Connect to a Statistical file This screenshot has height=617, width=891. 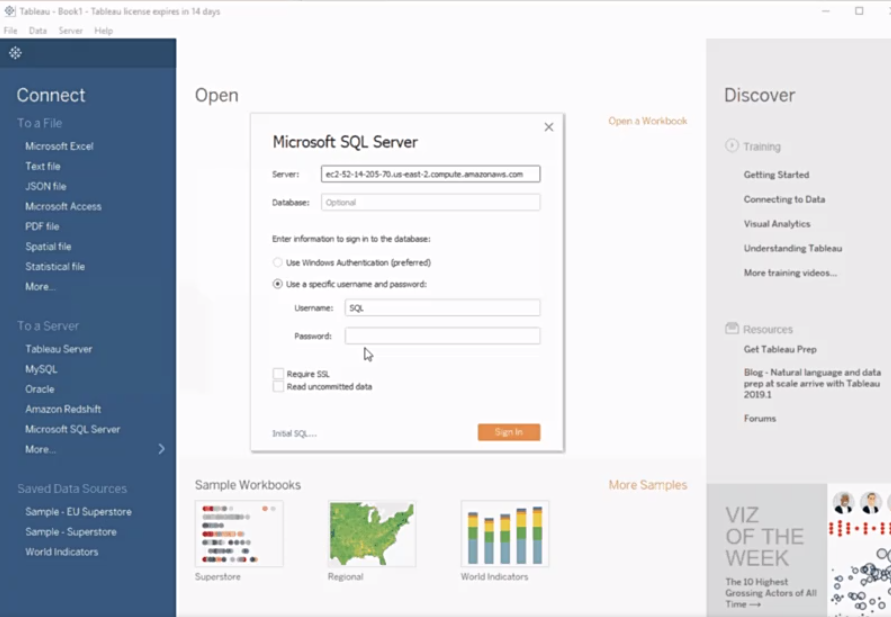[55, 266]
